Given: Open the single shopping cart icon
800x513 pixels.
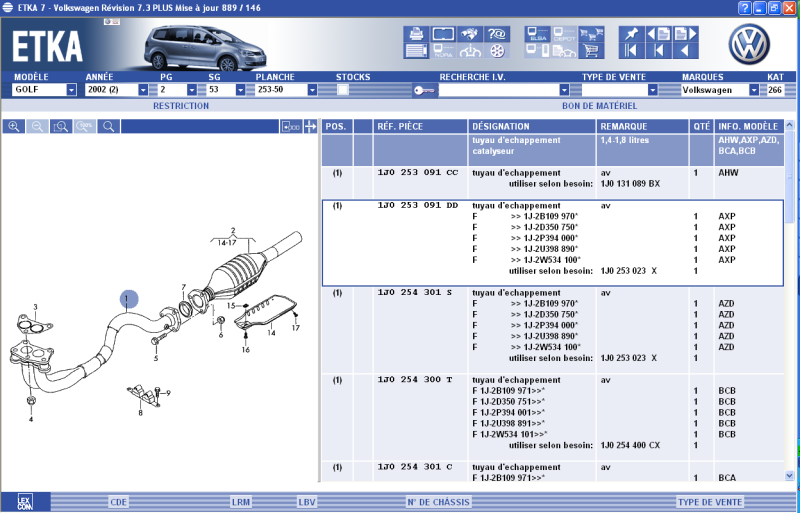Looking at the screenshot, I should pyautogui.click(x=591, y=51).
